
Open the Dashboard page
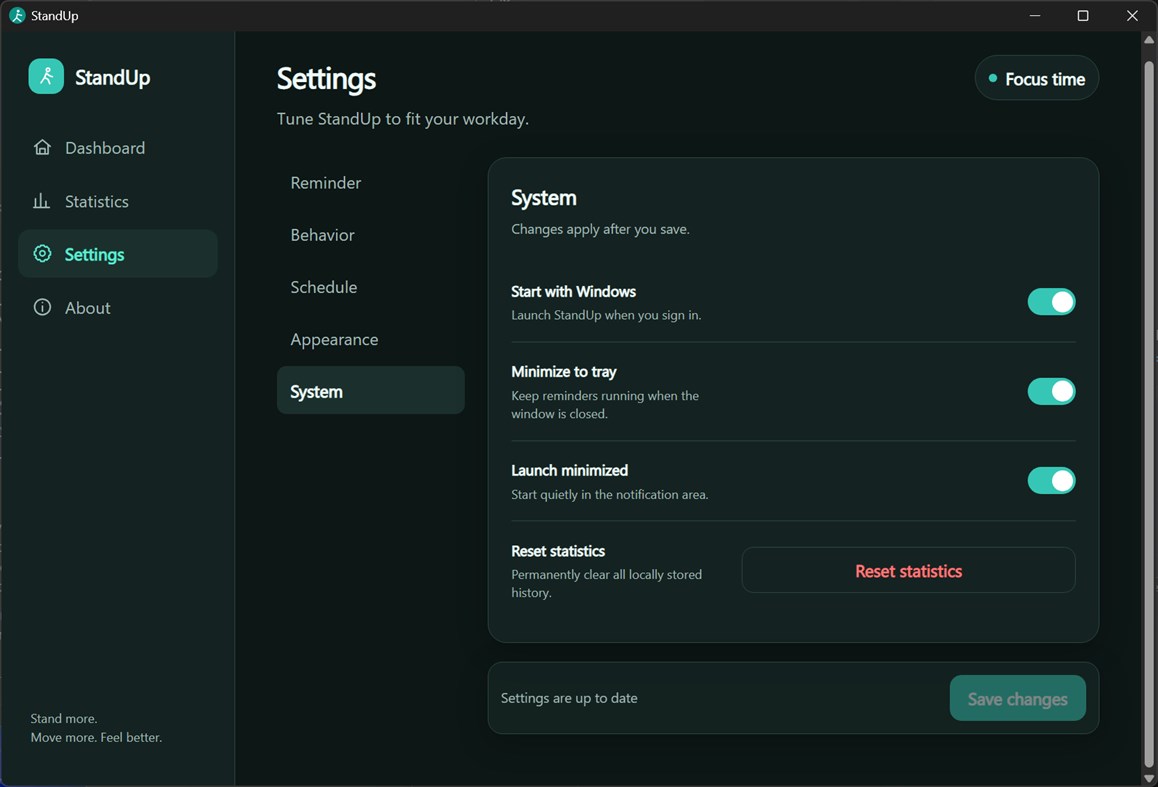[118, 148]
